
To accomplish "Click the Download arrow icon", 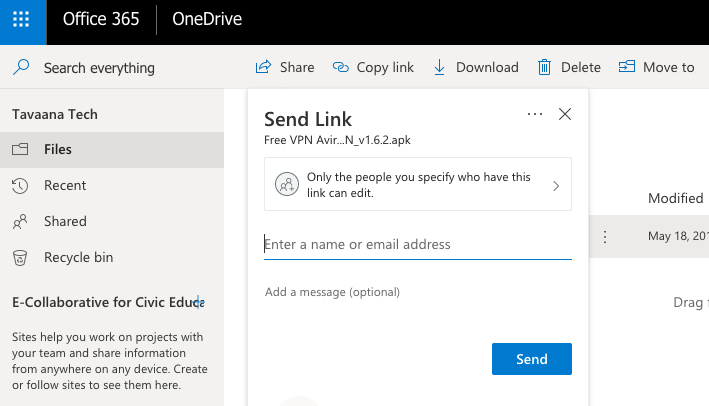I will (440, 67).
